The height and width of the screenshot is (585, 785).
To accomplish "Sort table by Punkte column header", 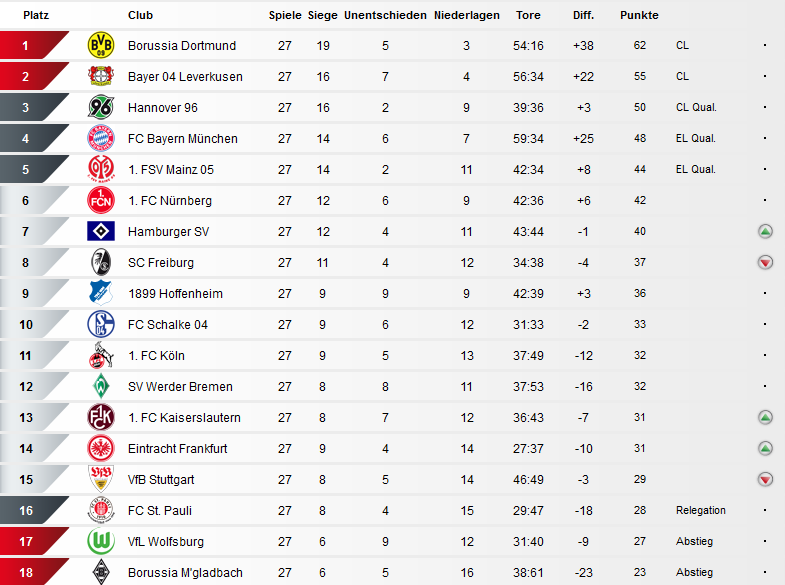I will point(639,15).
